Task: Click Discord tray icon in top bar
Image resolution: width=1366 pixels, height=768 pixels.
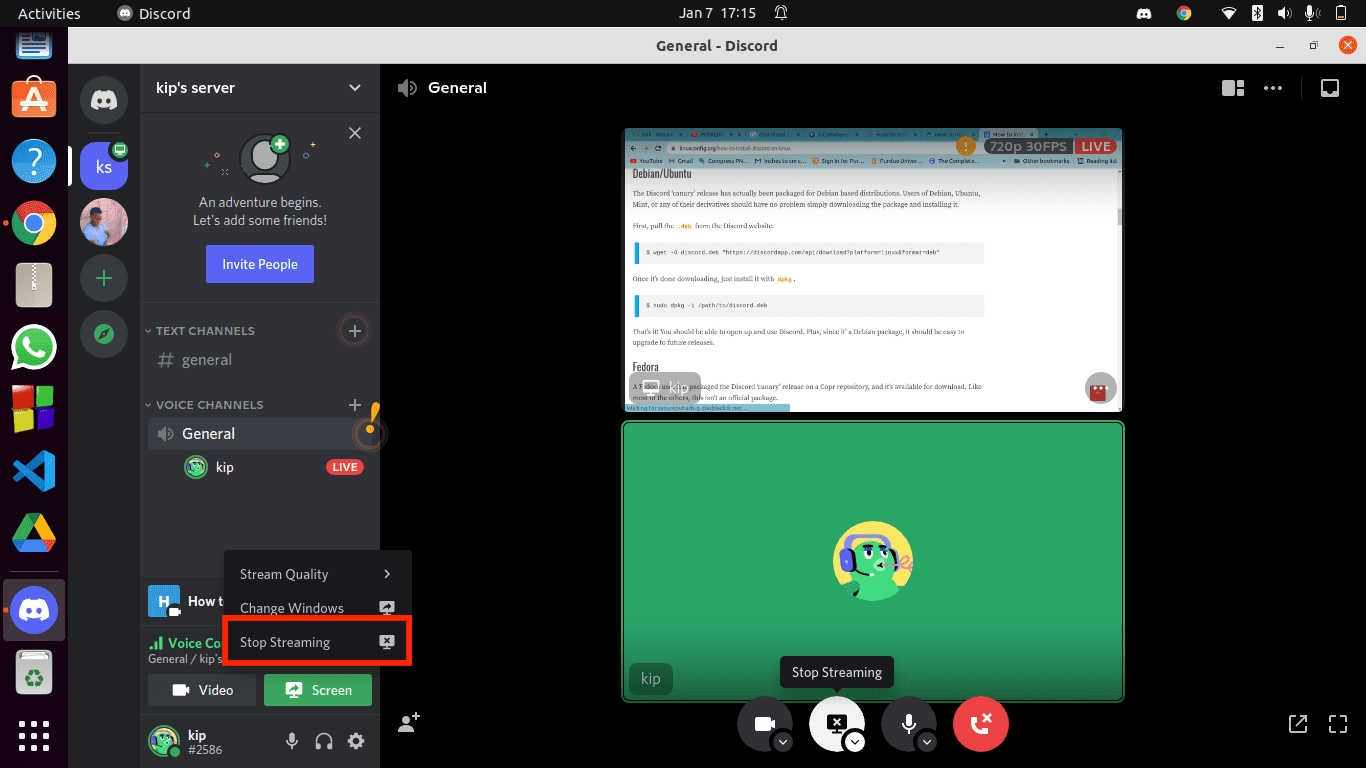Action: pos(1146,13)
